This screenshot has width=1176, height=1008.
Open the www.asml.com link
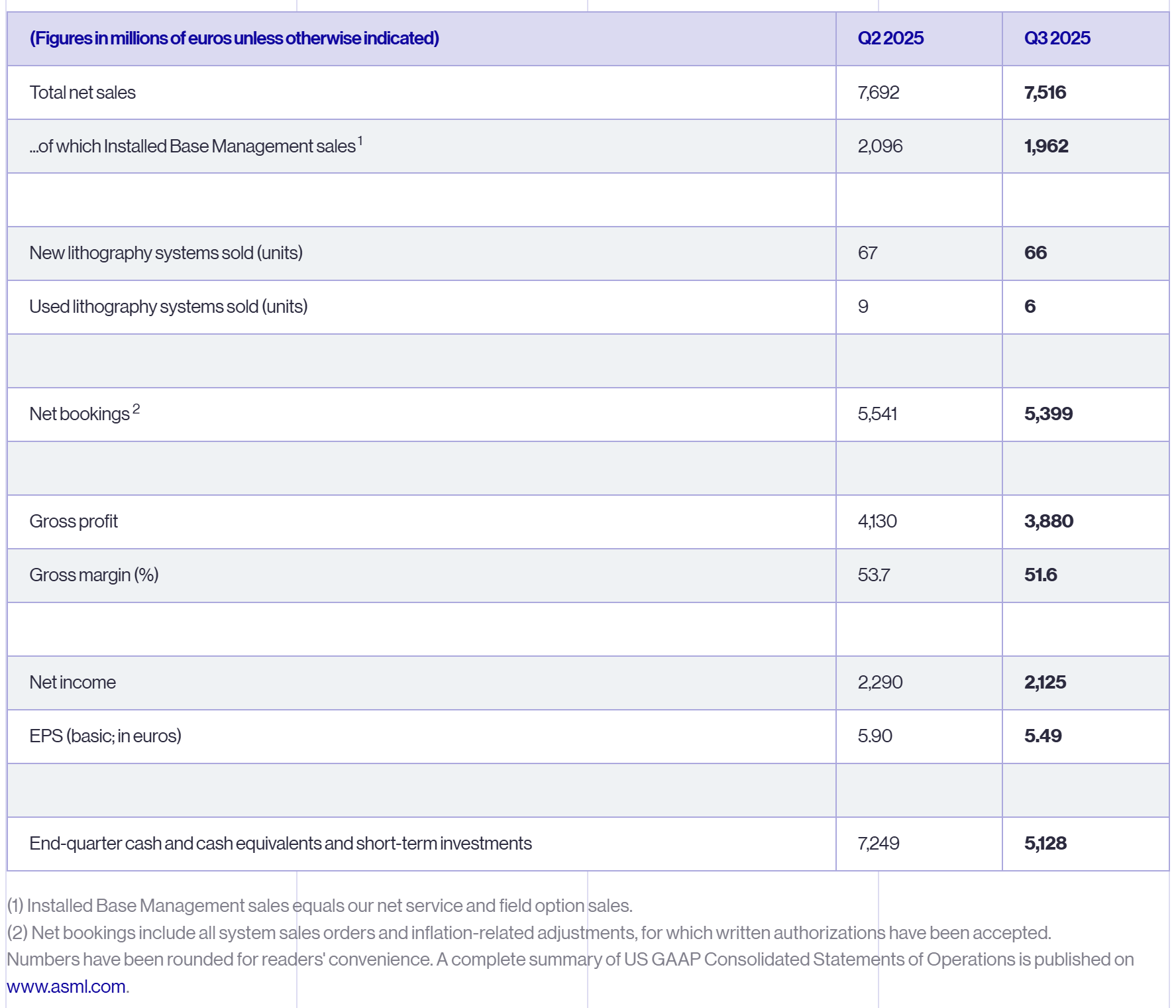click(x=66, y=987)
